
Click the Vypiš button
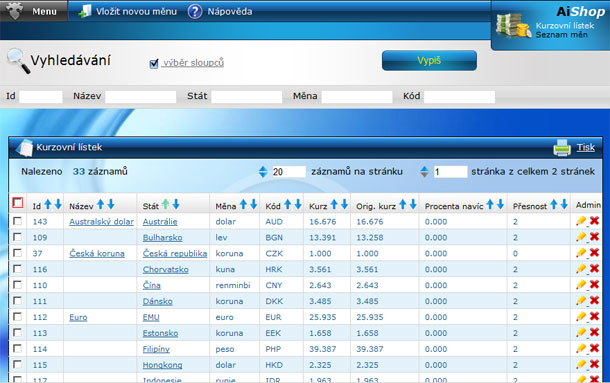click(429, 61)
